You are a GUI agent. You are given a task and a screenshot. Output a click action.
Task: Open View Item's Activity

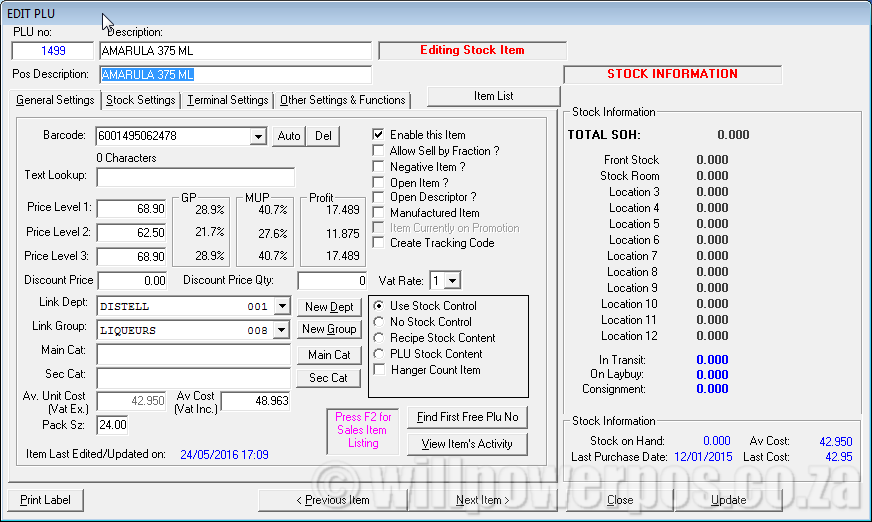click(x=467, y=444)
